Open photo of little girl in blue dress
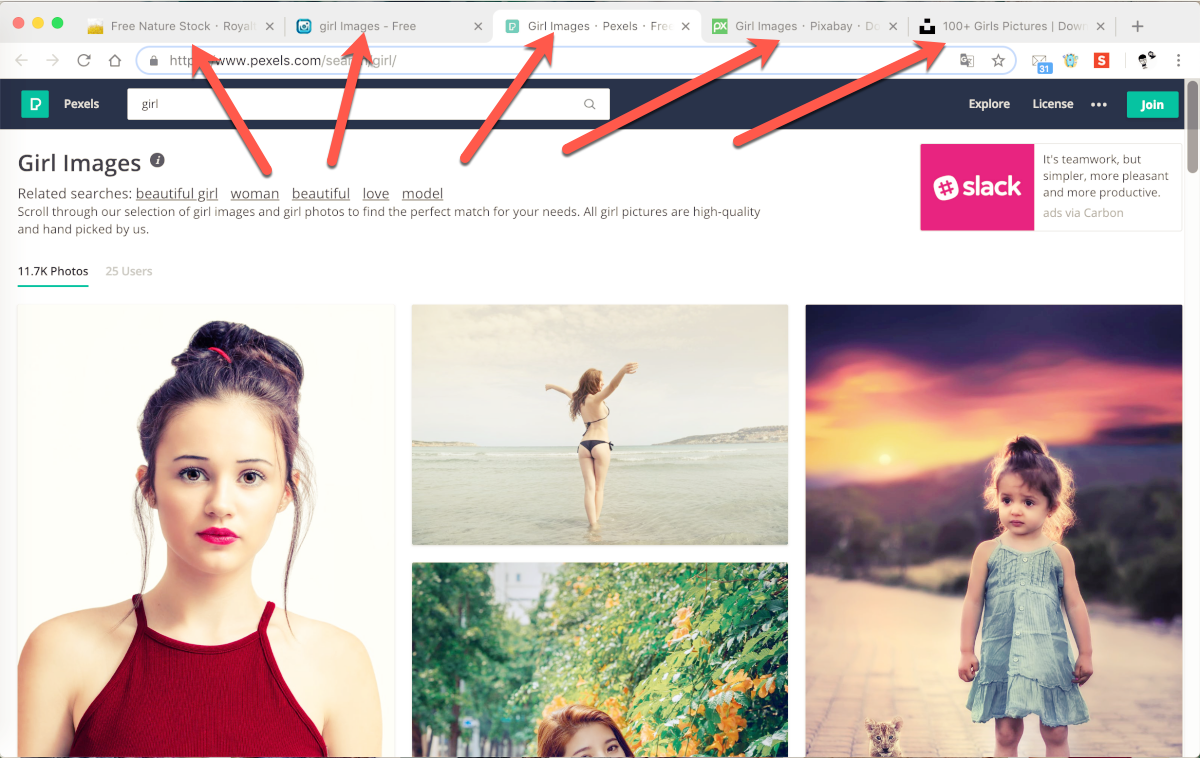Viewport: 1200px width, 758px height. pos(994,530)
